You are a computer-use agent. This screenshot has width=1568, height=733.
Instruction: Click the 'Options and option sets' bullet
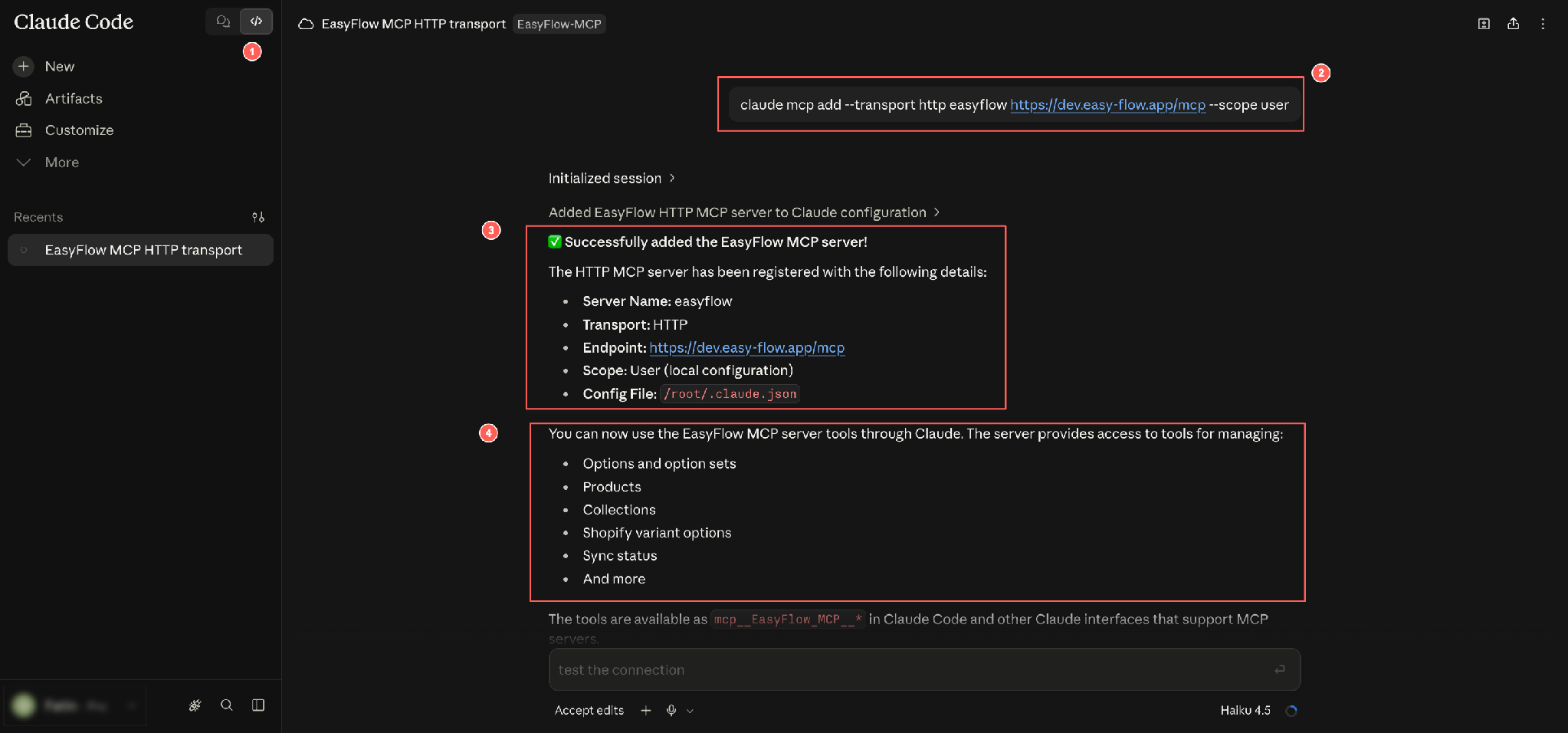click(659, 464)
